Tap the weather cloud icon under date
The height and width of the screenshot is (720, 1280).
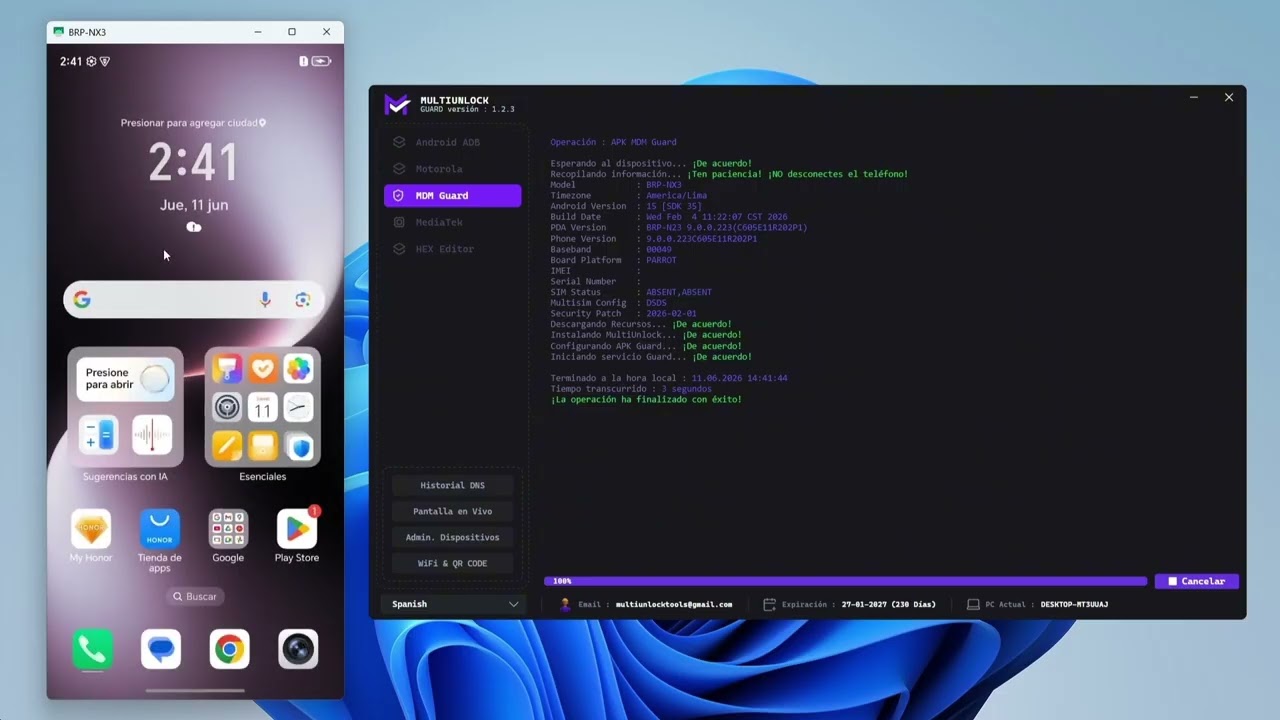pos(194,227)
